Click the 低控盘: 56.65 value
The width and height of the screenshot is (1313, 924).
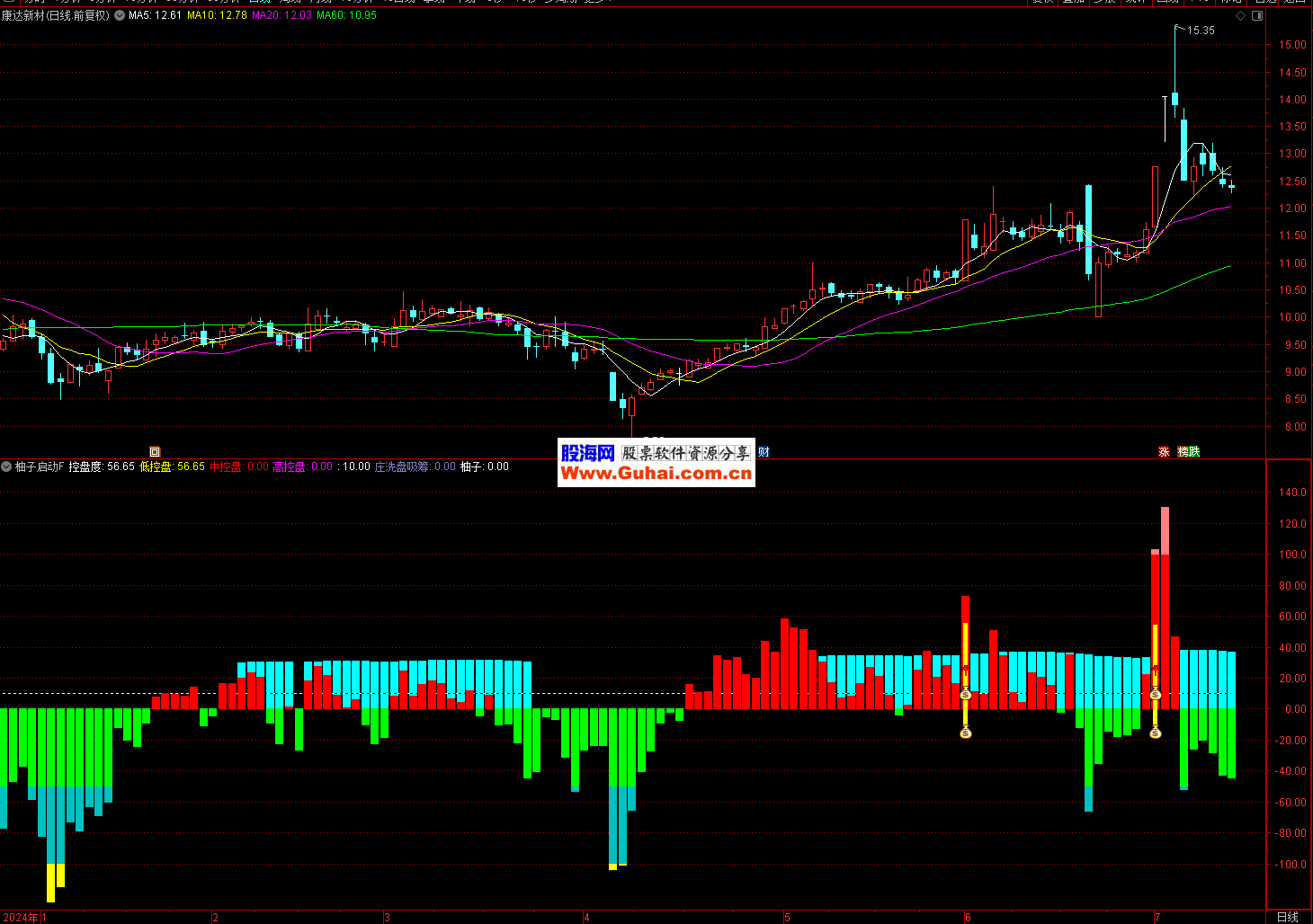coord(173,466)
